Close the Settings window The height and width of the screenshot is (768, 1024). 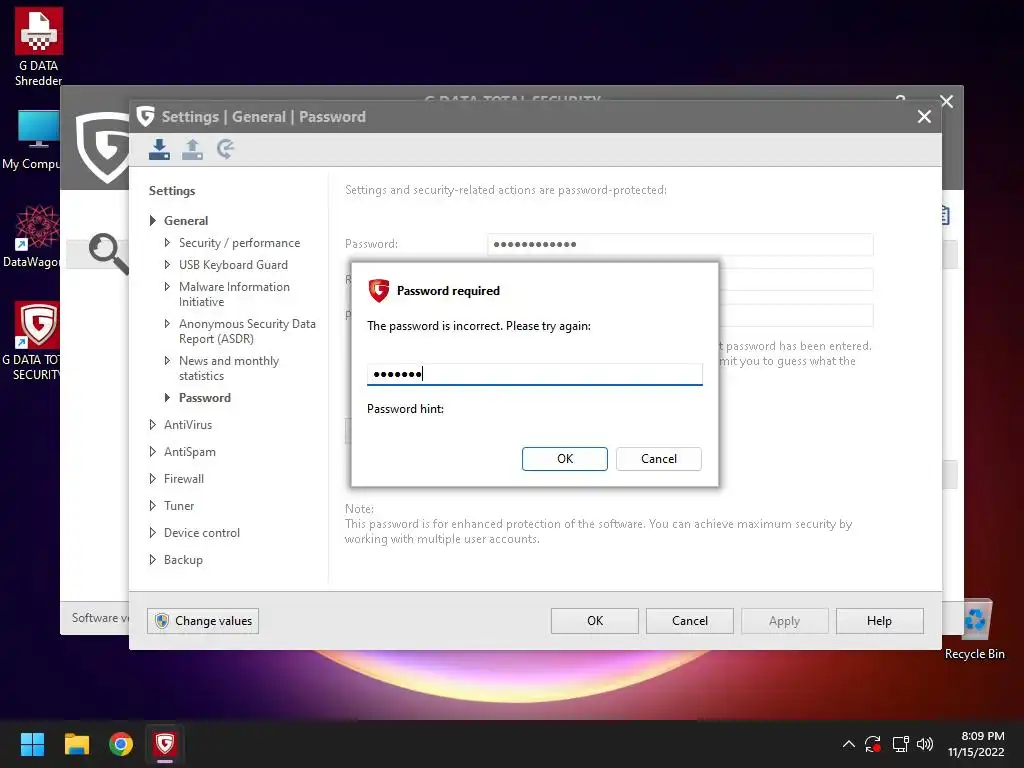(924, 116)
